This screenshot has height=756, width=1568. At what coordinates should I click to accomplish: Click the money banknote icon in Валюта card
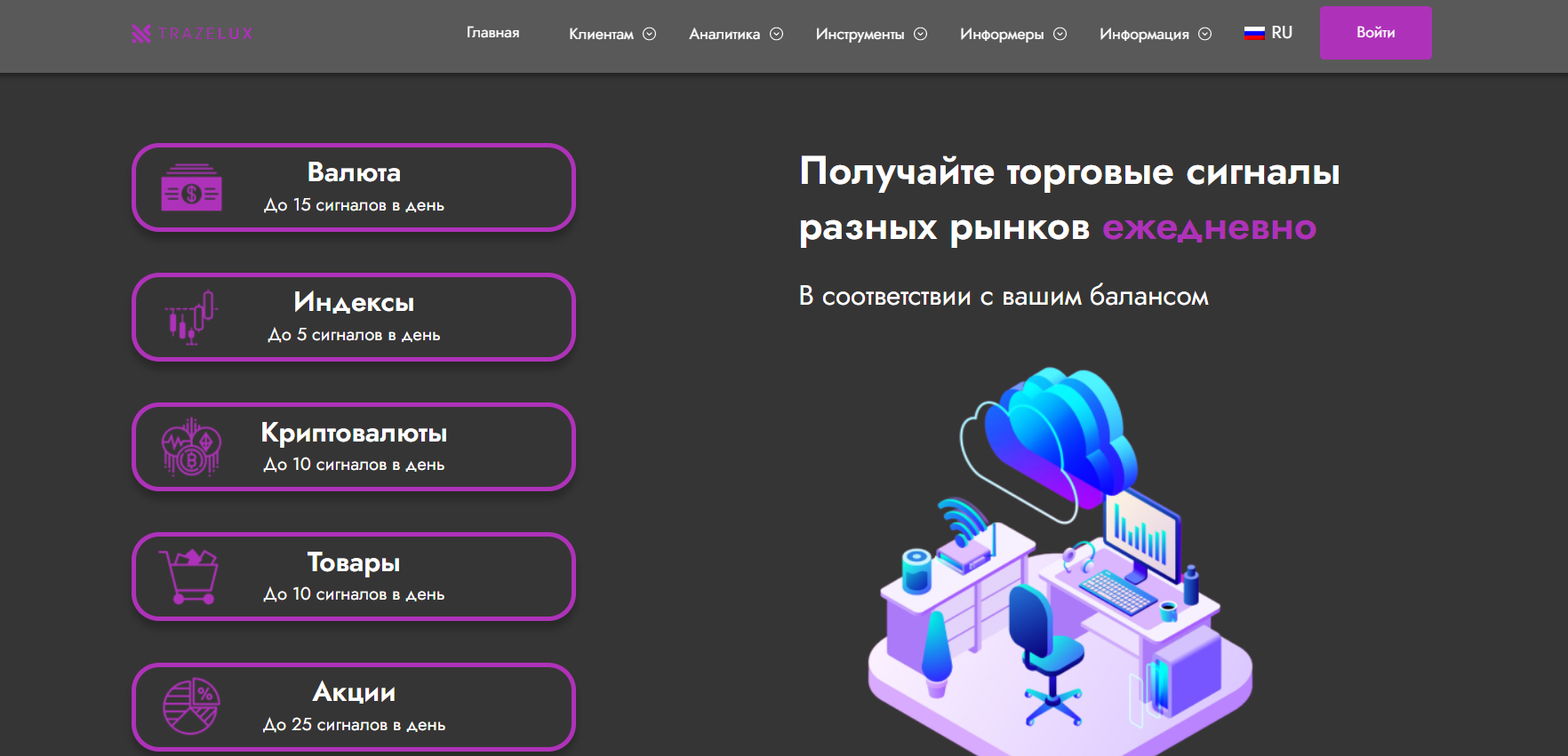click(191, 188)
